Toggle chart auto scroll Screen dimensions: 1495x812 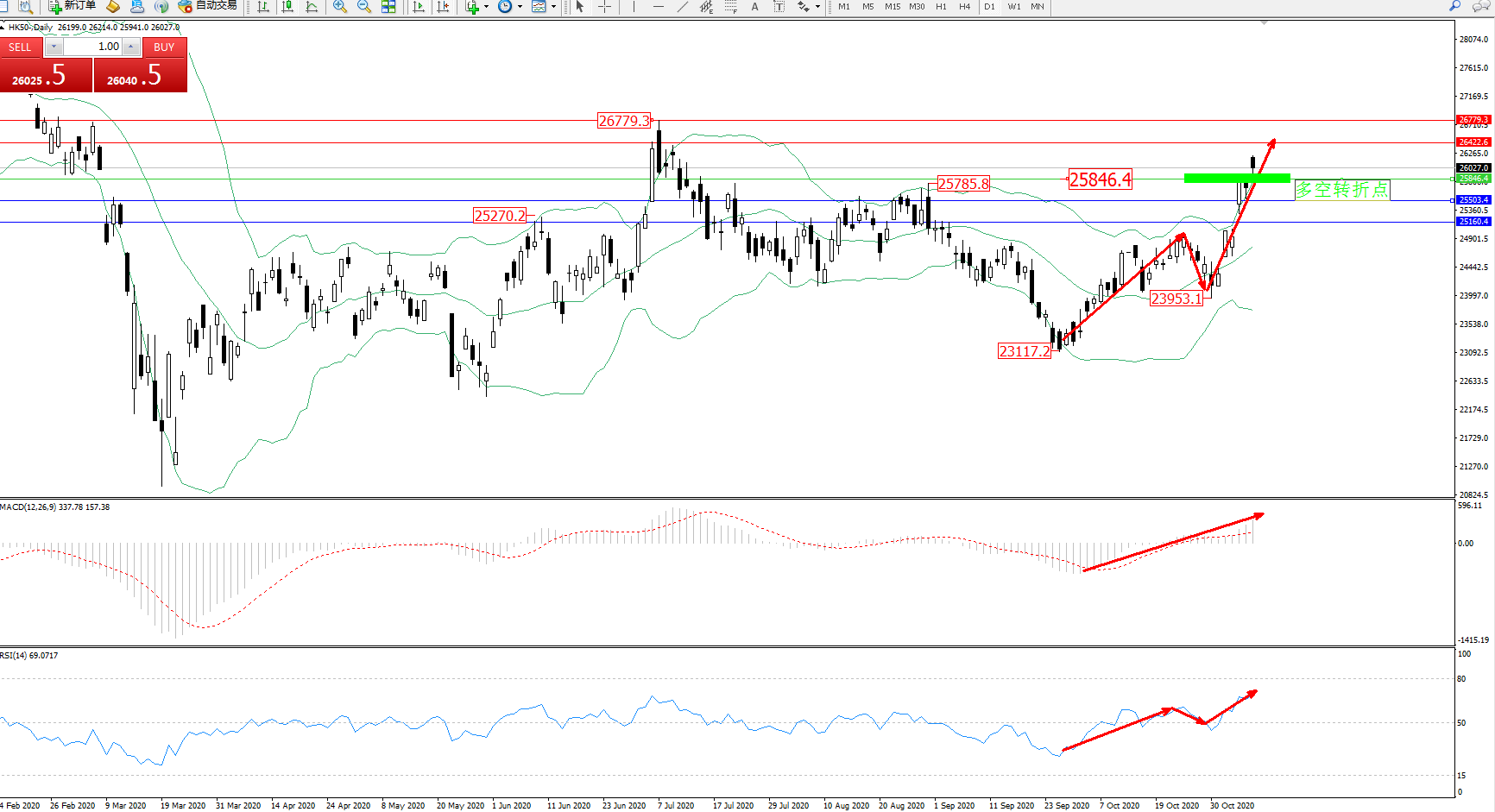[x=419, y=7]
